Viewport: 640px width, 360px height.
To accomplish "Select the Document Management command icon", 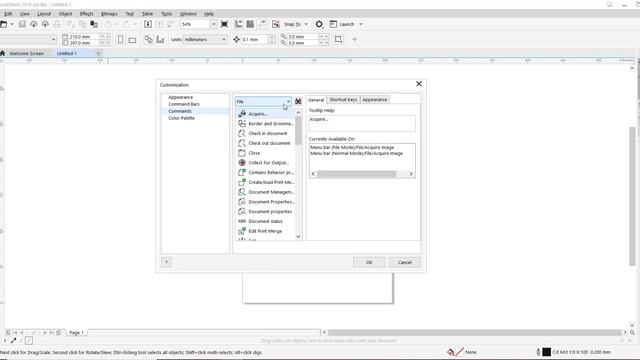I will point(242,192).
